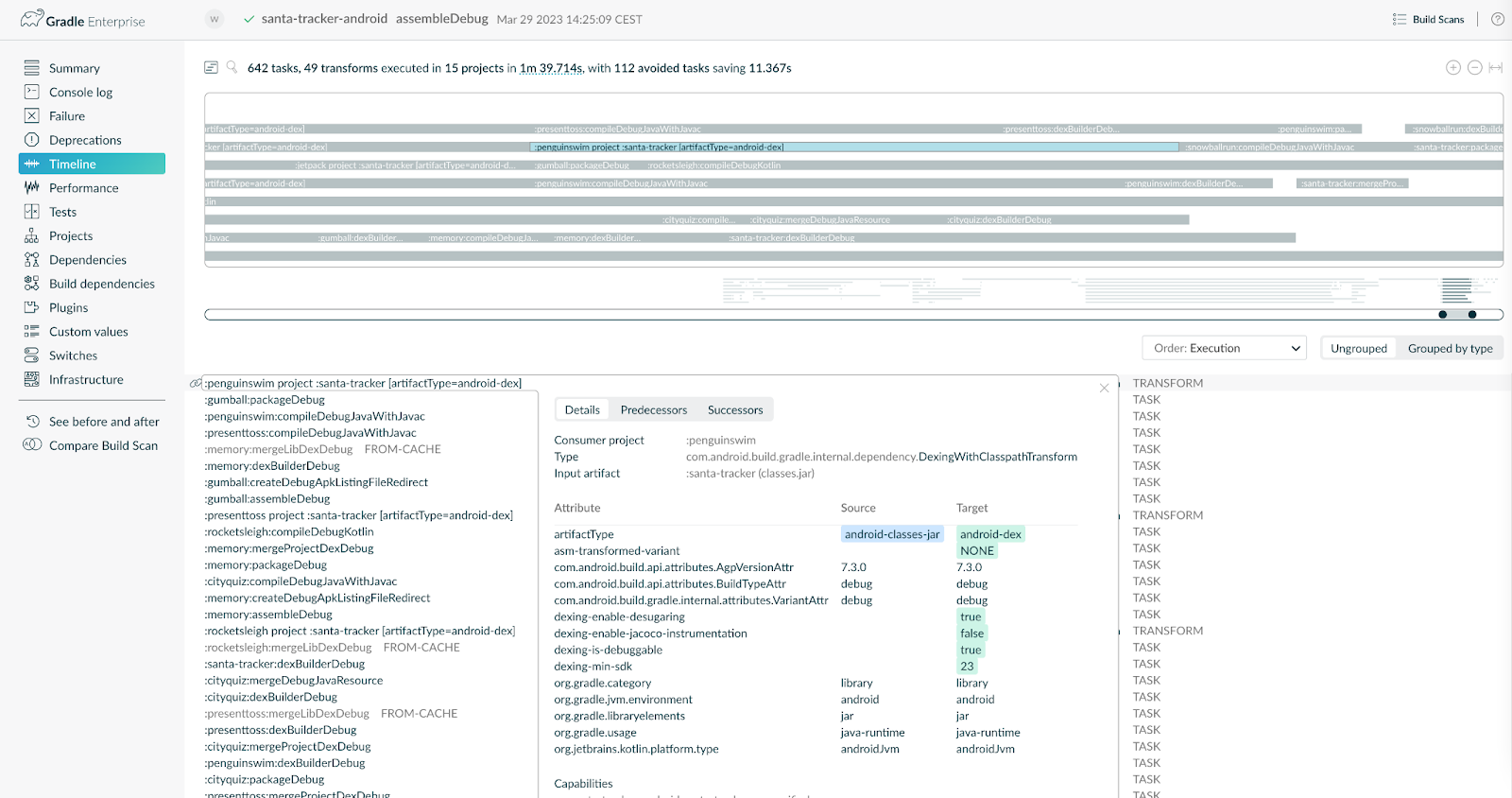Select :gumball:assembleDebug task row
Image resolution: width=1512 pixels, height=798 pixels.
(267, 499)
